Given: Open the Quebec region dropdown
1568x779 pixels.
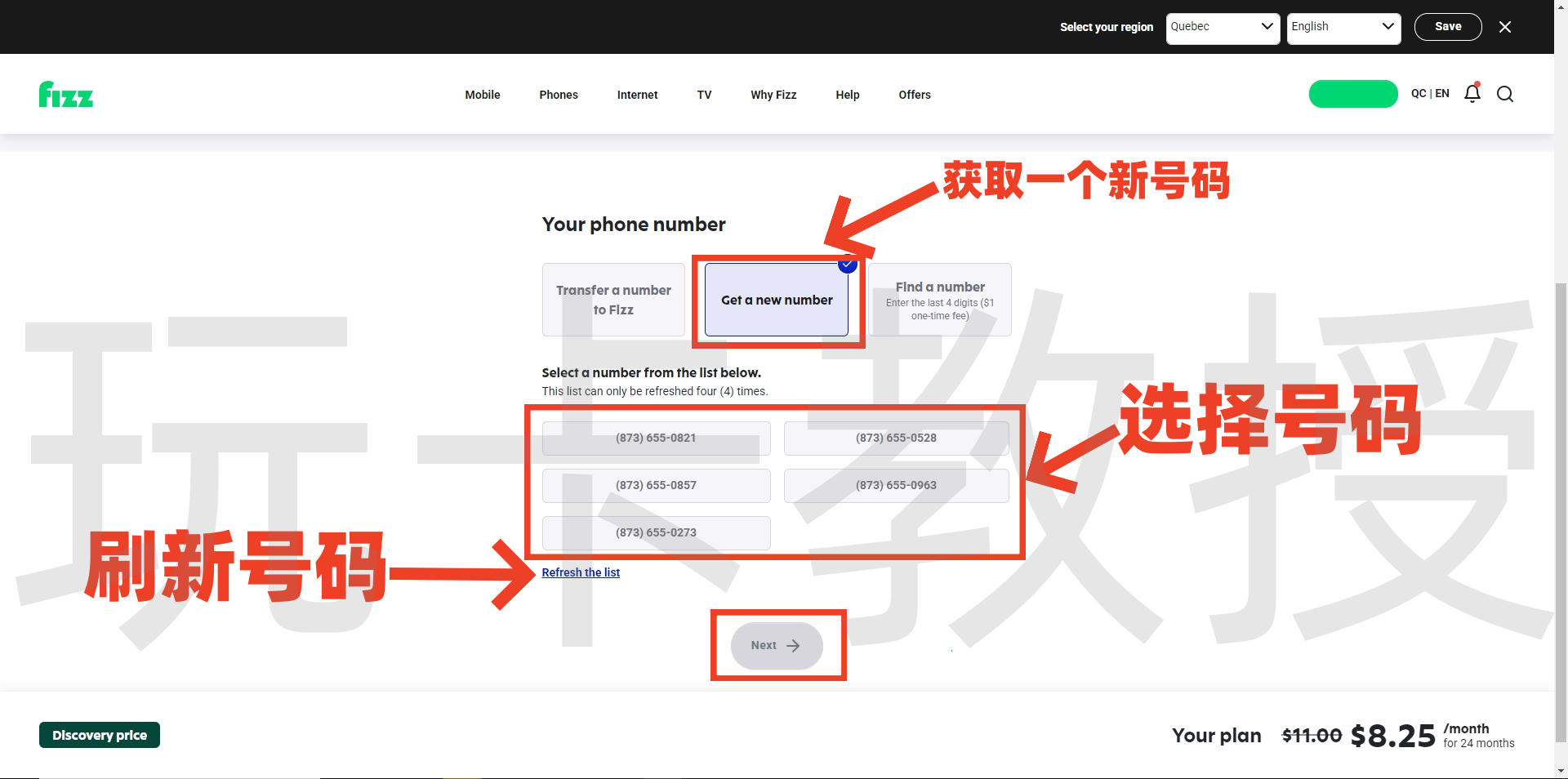Looking at the screenshot, I should (1223, 26).
